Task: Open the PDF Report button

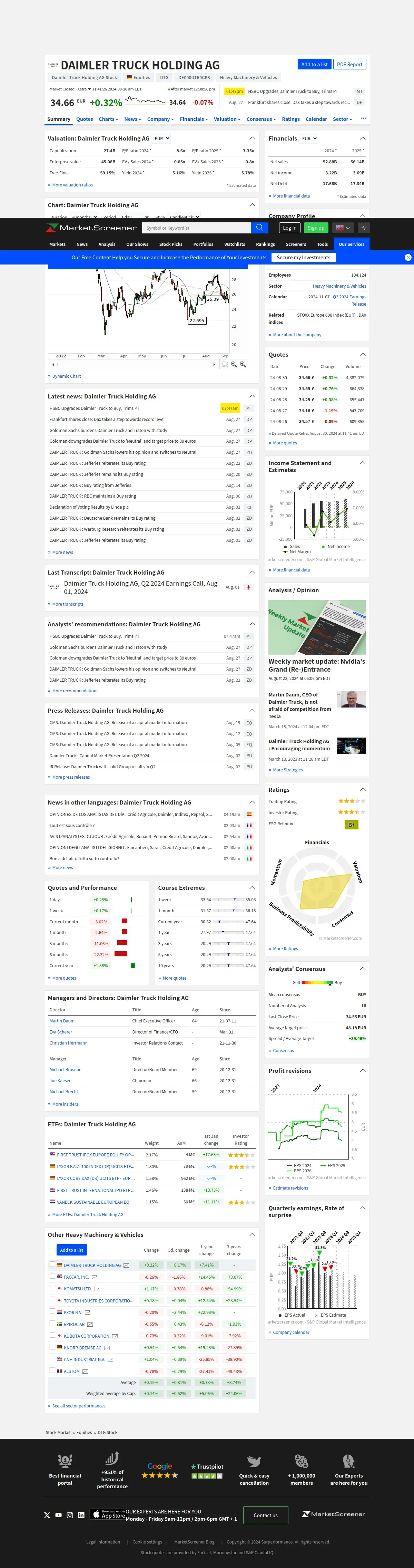Action: [x=349, y=64]
